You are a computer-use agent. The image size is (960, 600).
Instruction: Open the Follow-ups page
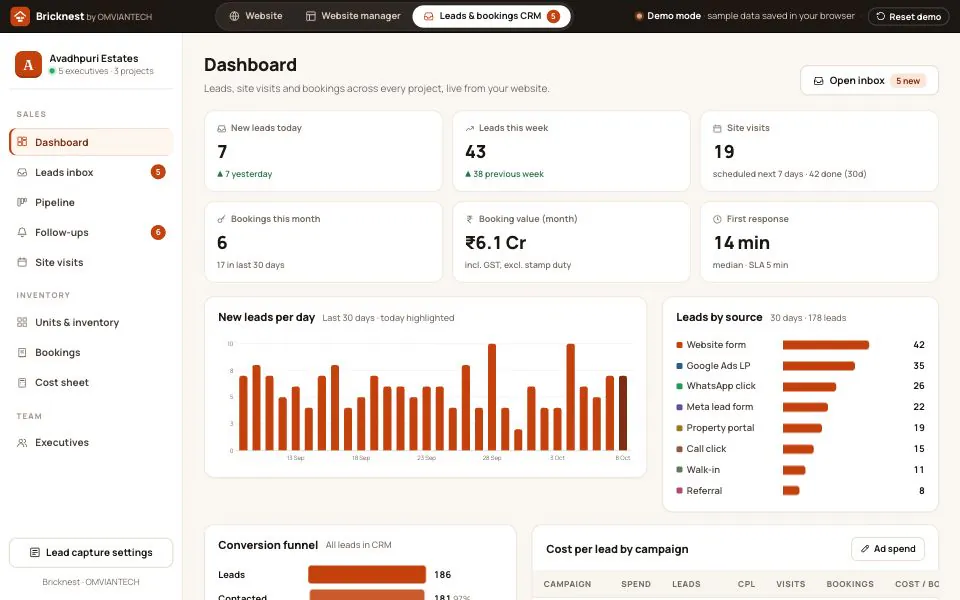(x=91, y=232)
